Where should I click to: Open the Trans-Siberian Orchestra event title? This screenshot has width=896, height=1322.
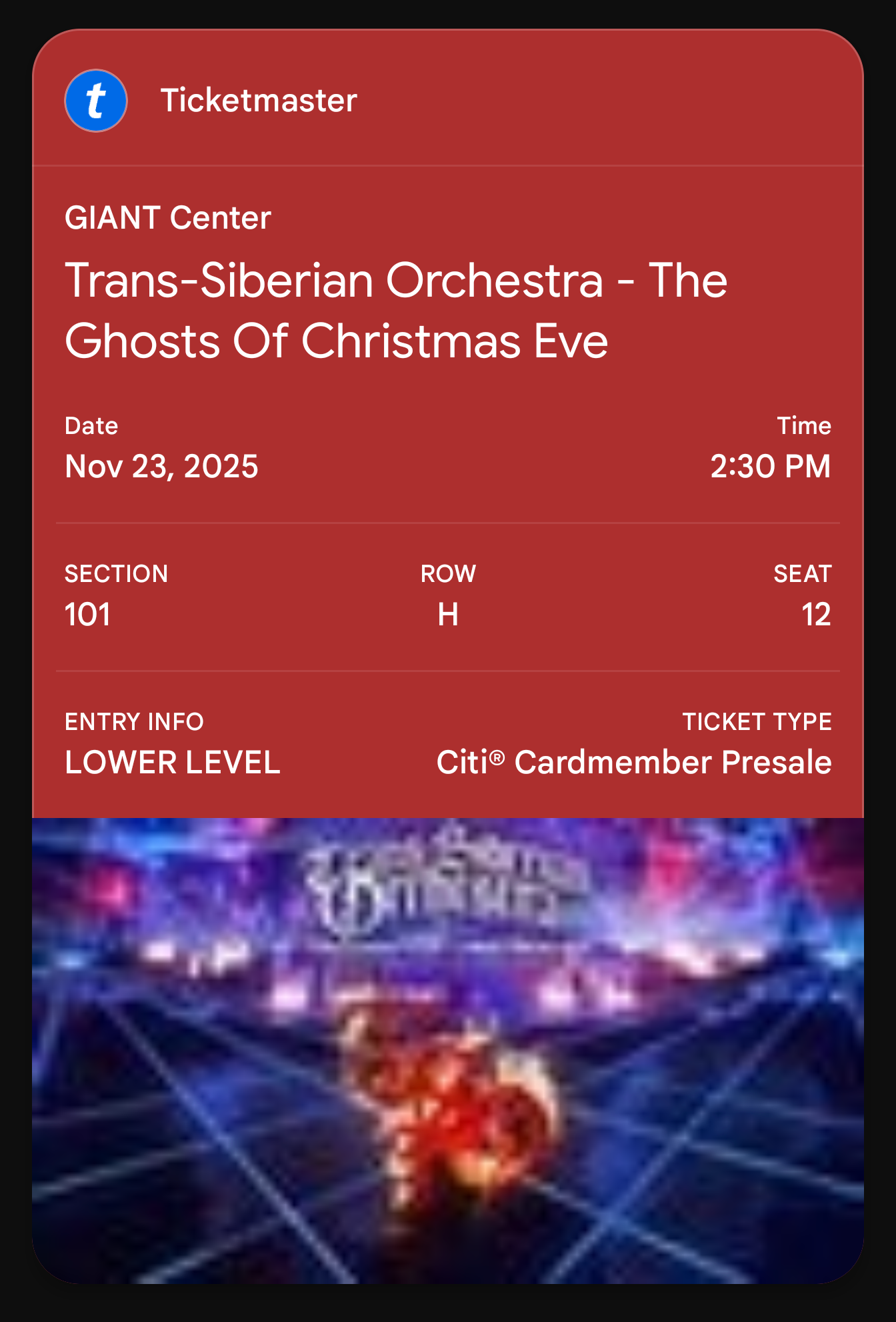396,311
